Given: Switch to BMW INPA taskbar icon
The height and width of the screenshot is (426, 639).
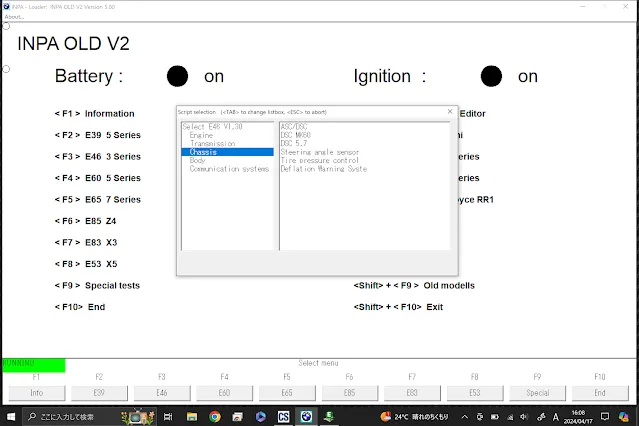Looking at the screenshot, I should click(x=306, y=417).
